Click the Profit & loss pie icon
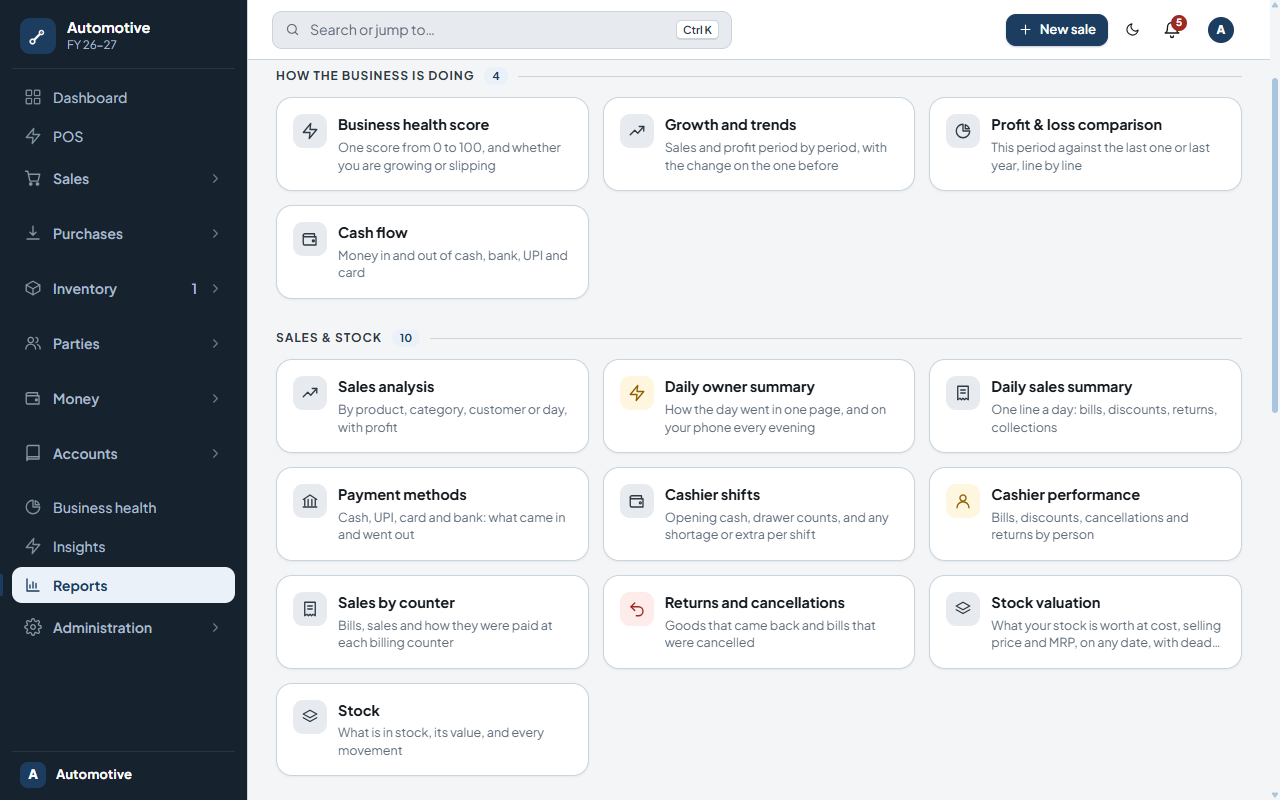The image size is (1280, 800). click(963, 131)
